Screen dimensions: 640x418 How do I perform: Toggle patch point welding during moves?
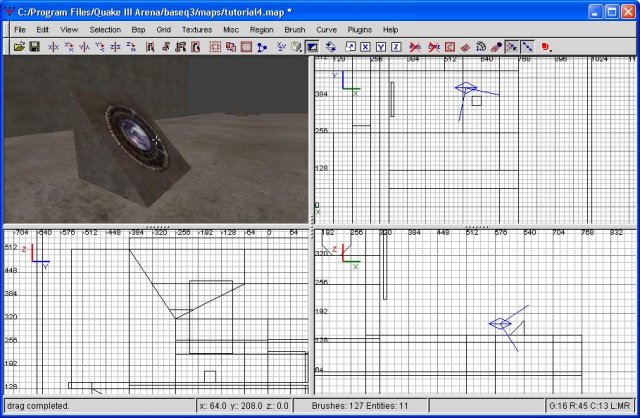click(512, 47)
